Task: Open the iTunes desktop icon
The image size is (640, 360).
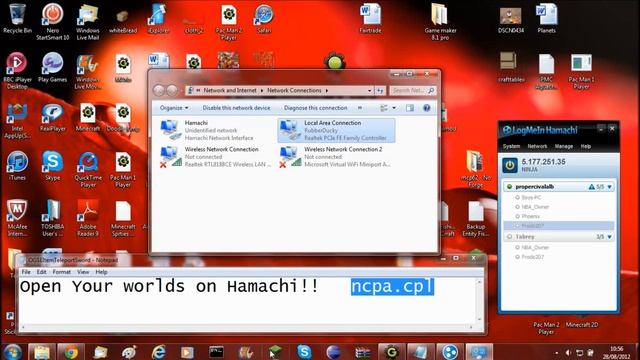Action: tap(17, 166)
